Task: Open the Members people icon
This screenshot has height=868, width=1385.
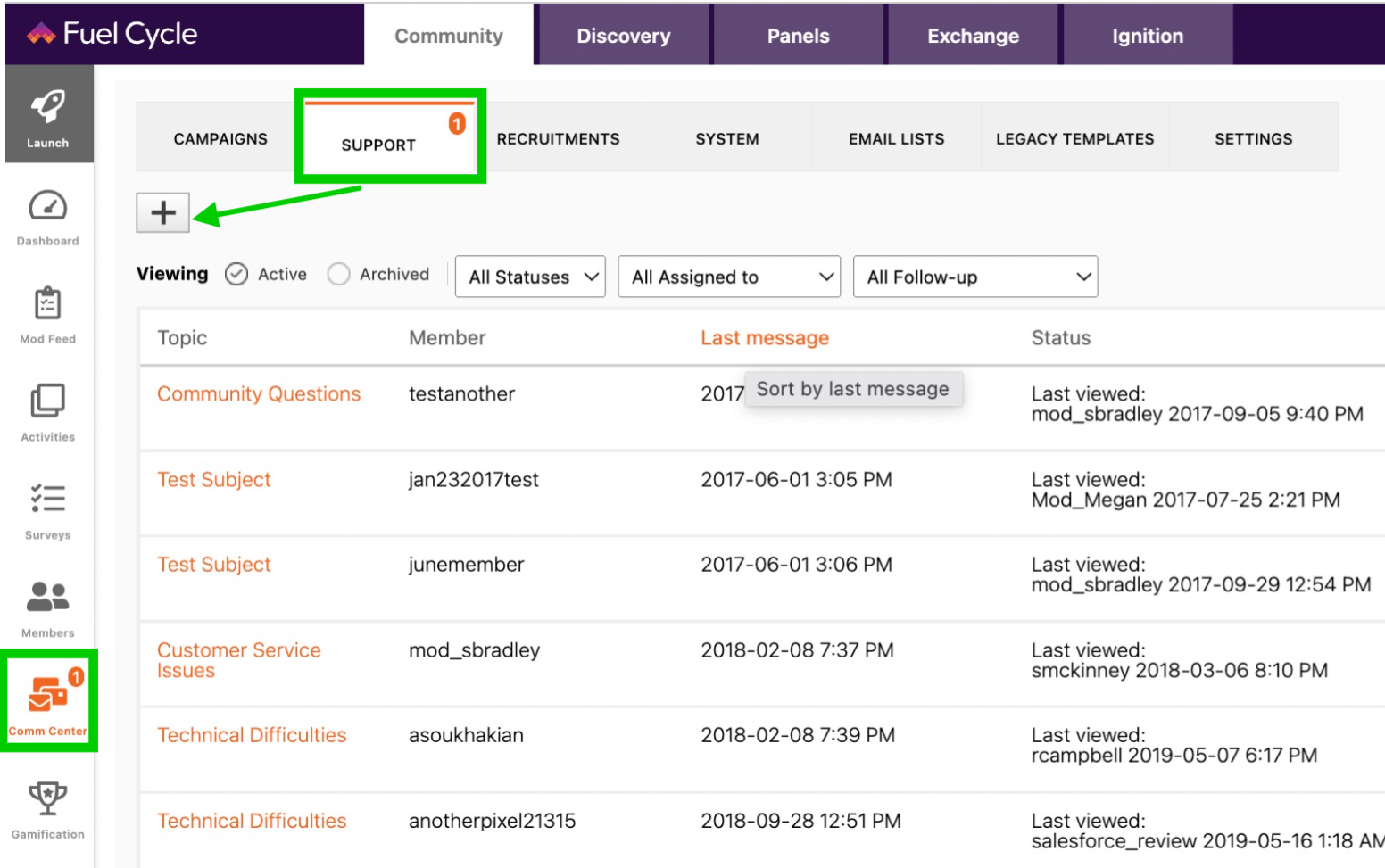Action: tap(48, 596)
